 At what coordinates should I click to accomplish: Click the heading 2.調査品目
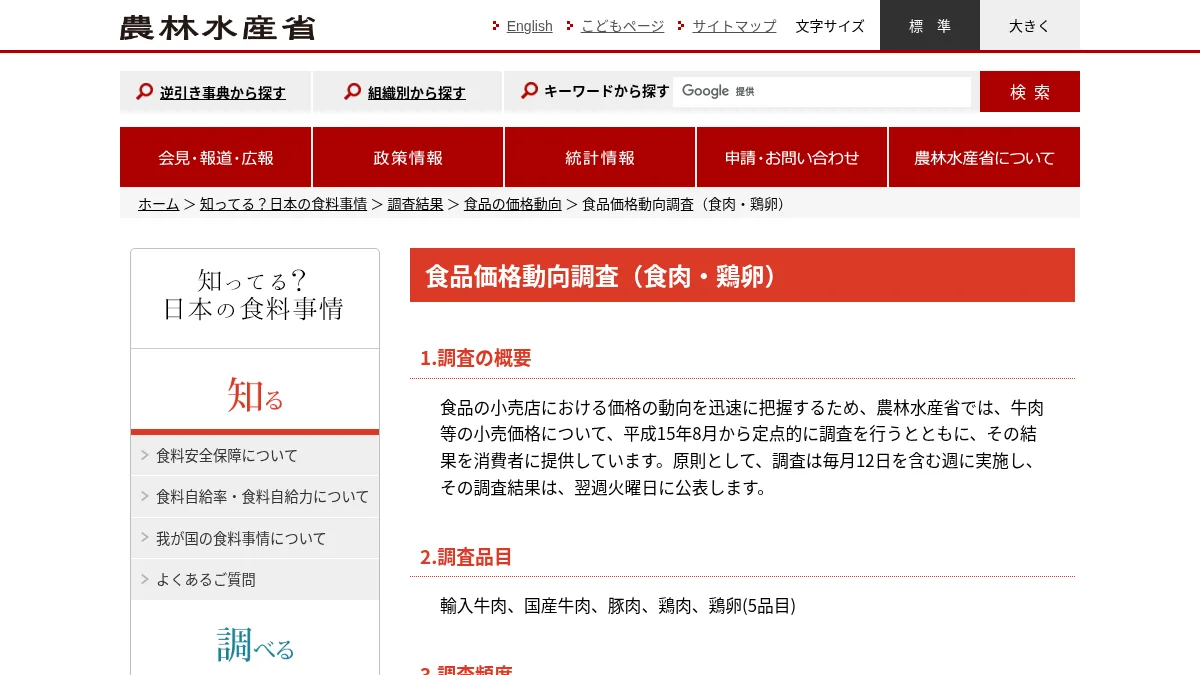pyautogui.click(x=466, y=557)
